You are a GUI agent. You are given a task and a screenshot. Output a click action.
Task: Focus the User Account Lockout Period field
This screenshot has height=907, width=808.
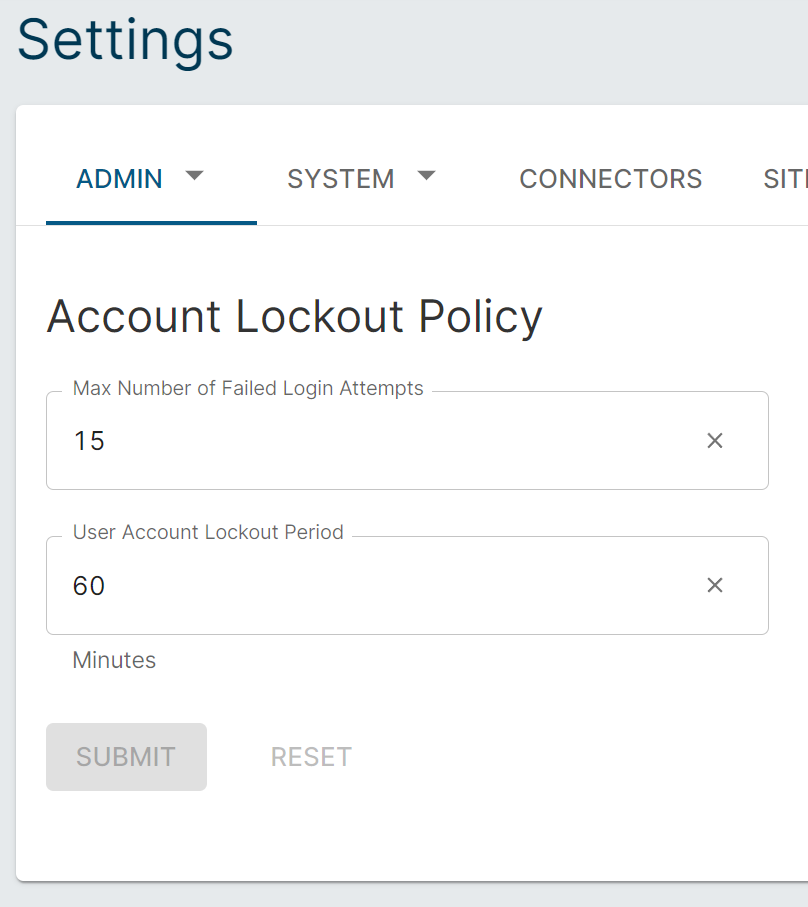pos(380,586)
